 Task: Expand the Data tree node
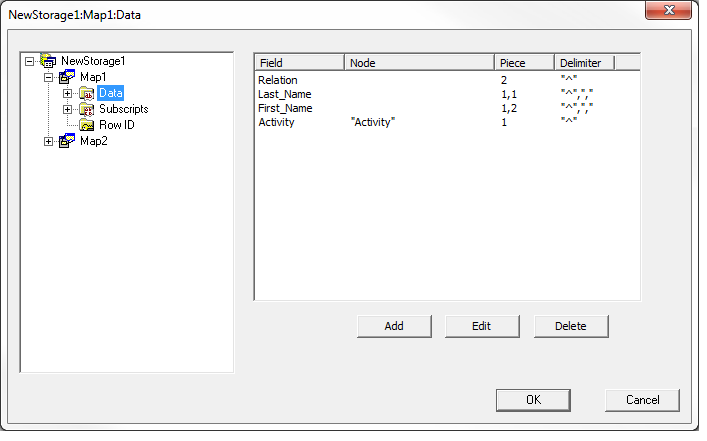tap(68, 93)
